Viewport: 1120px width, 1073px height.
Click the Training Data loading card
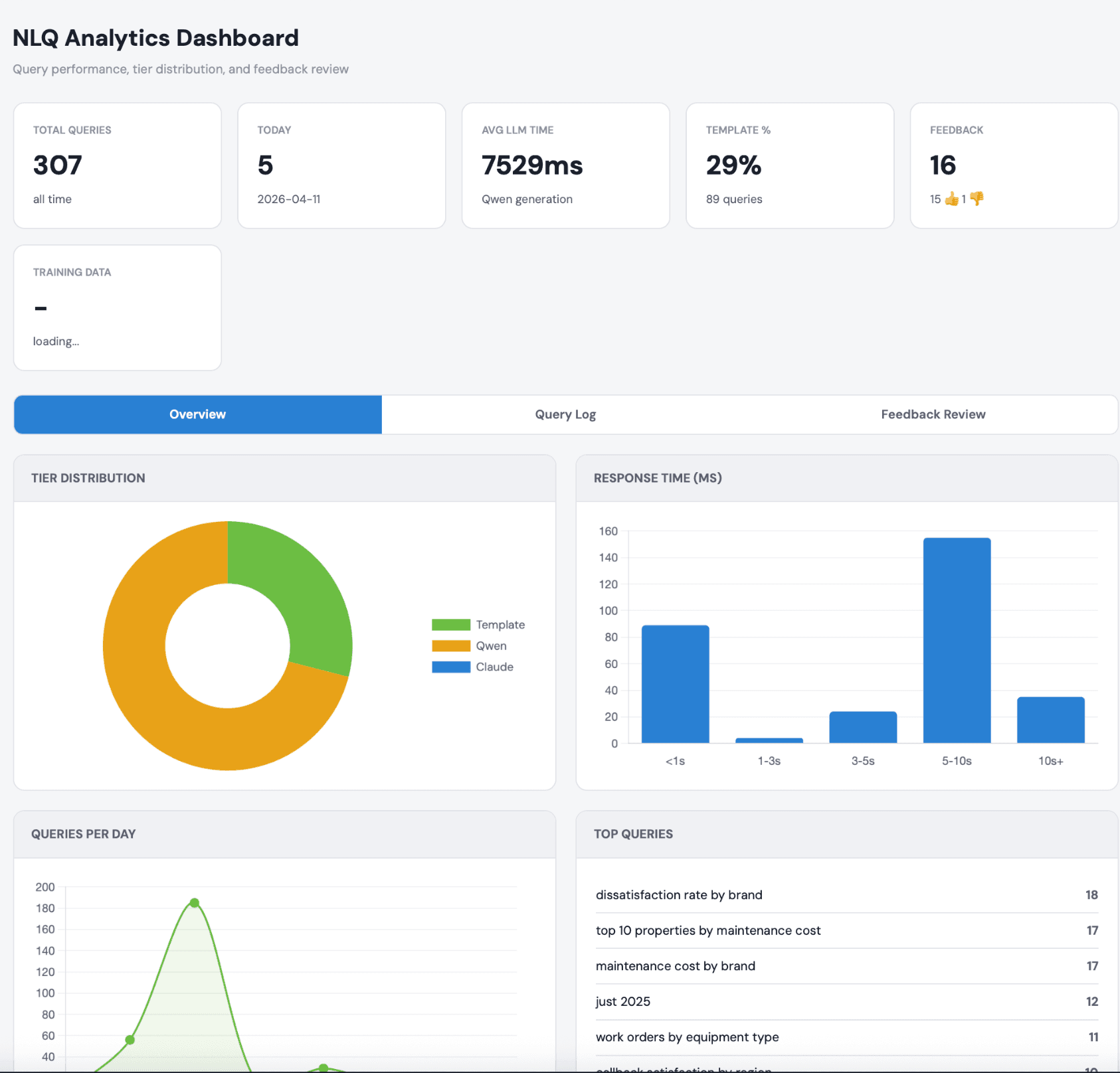click(x=117, y=307)
